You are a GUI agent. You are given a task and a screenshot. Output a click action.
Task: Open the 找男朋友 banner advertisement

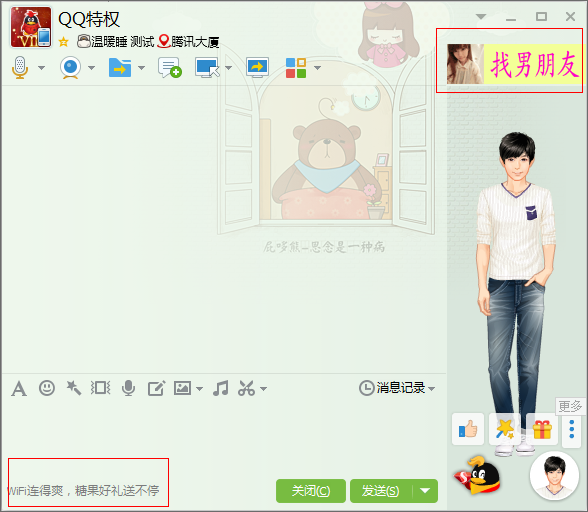pos(514,64)
